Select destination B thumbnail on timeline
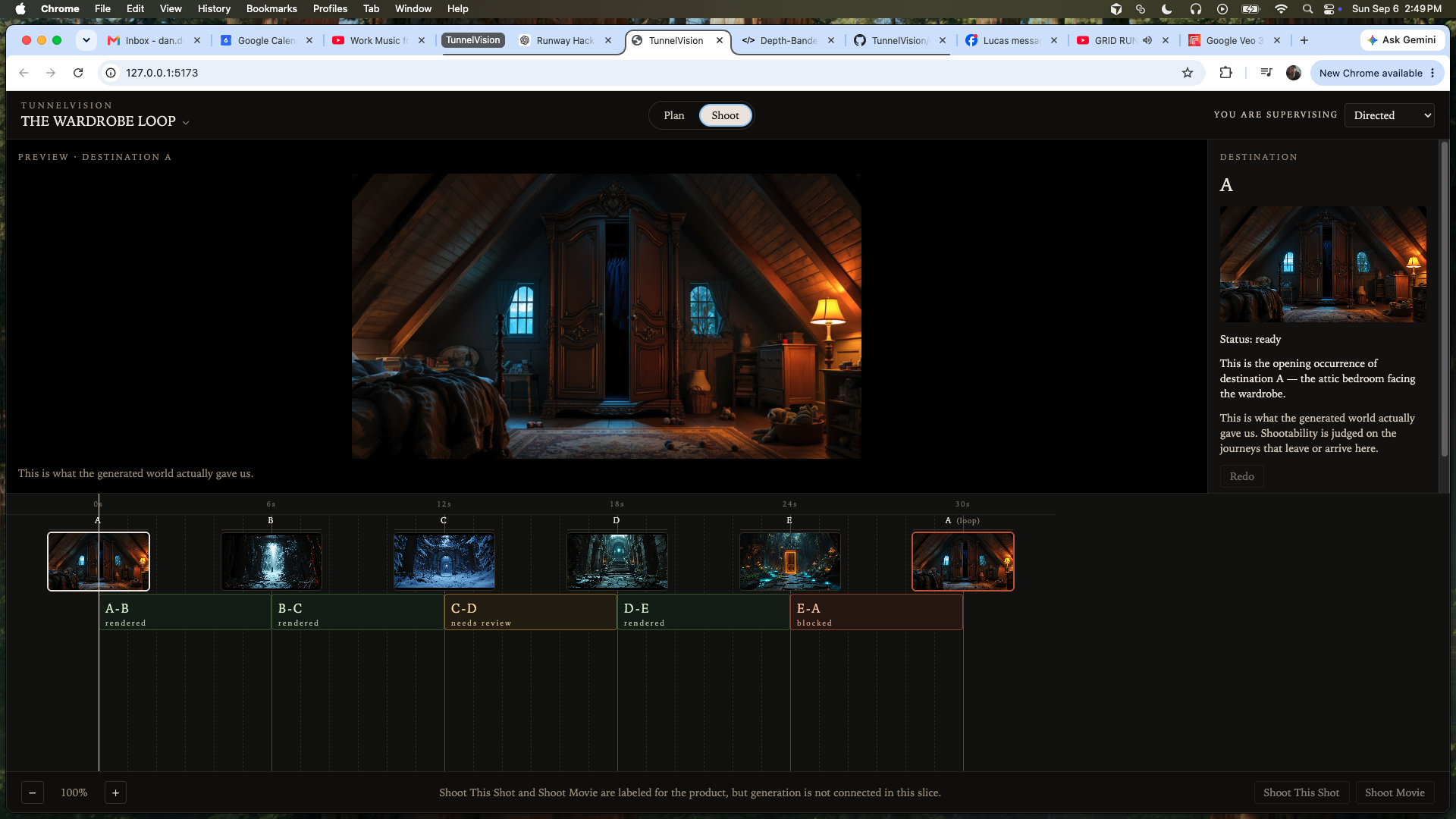 271,561
